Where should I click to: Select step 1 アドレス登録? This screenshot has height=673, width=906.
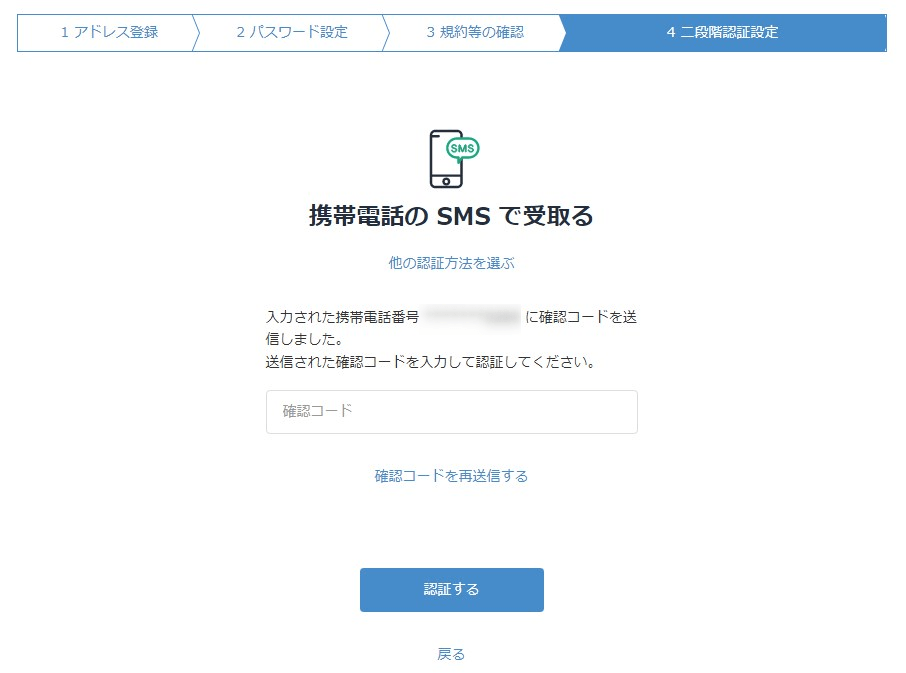pyautogui.click(x=109, y=32)
